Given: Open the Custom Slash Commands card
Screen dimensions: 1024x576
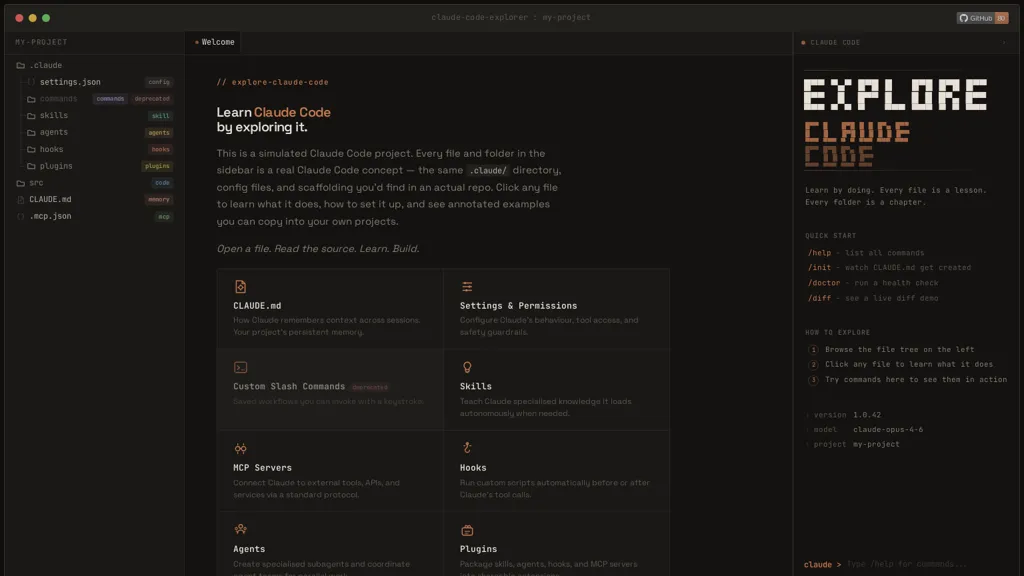Looking at the screenshot, I should (330, 390).
